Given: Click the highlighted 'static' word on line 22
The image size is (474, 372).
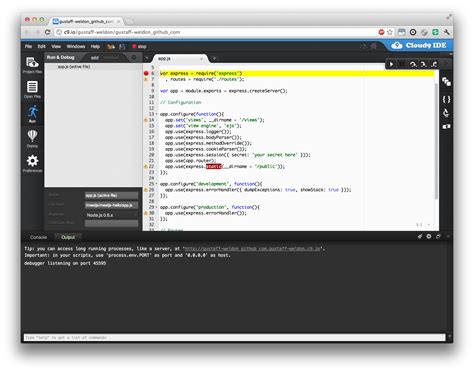Looking at the screenshot, I should pos(214,166).
